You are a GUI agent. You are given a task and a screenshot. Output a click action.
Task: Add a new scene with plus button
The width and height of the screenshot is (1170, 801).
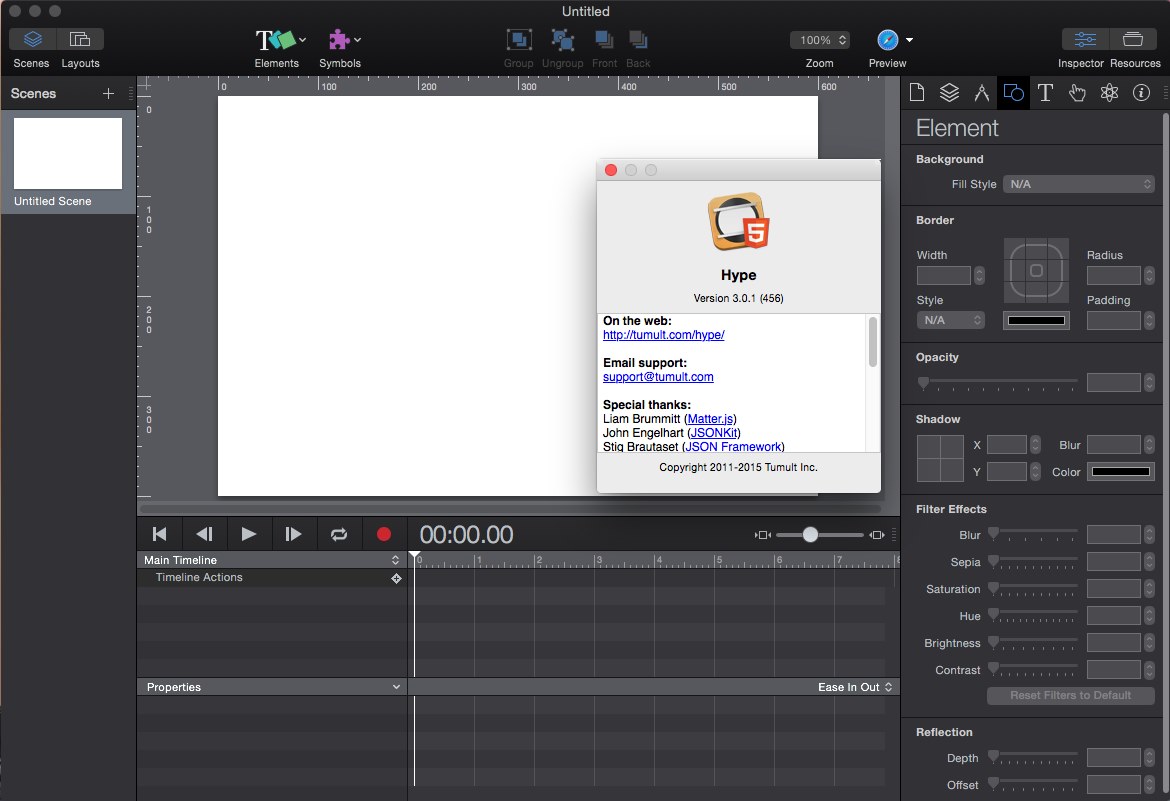[x=108, y=93]
